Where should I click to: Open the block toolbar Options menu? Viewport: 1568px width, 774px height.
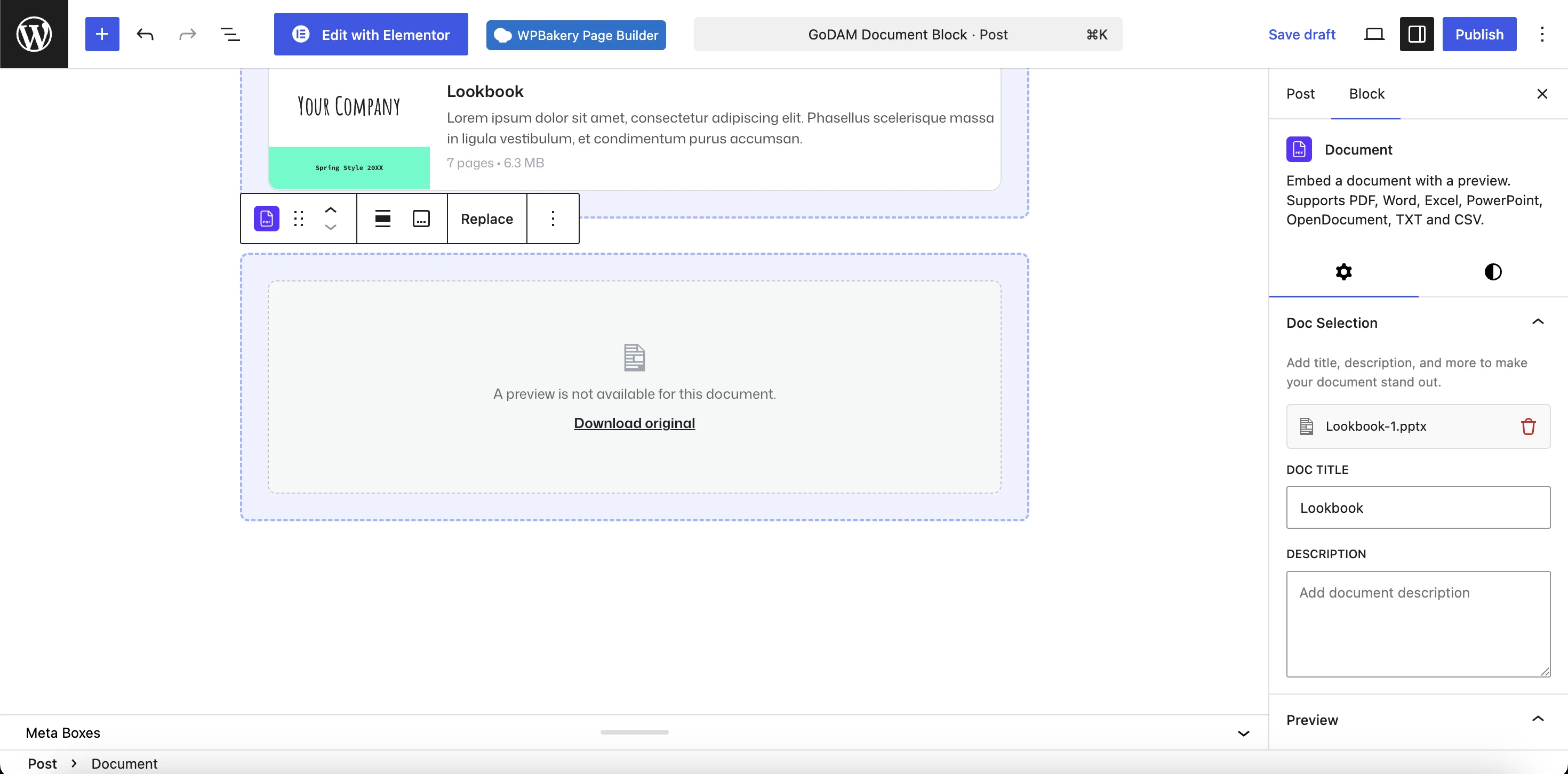click(553, 219)
